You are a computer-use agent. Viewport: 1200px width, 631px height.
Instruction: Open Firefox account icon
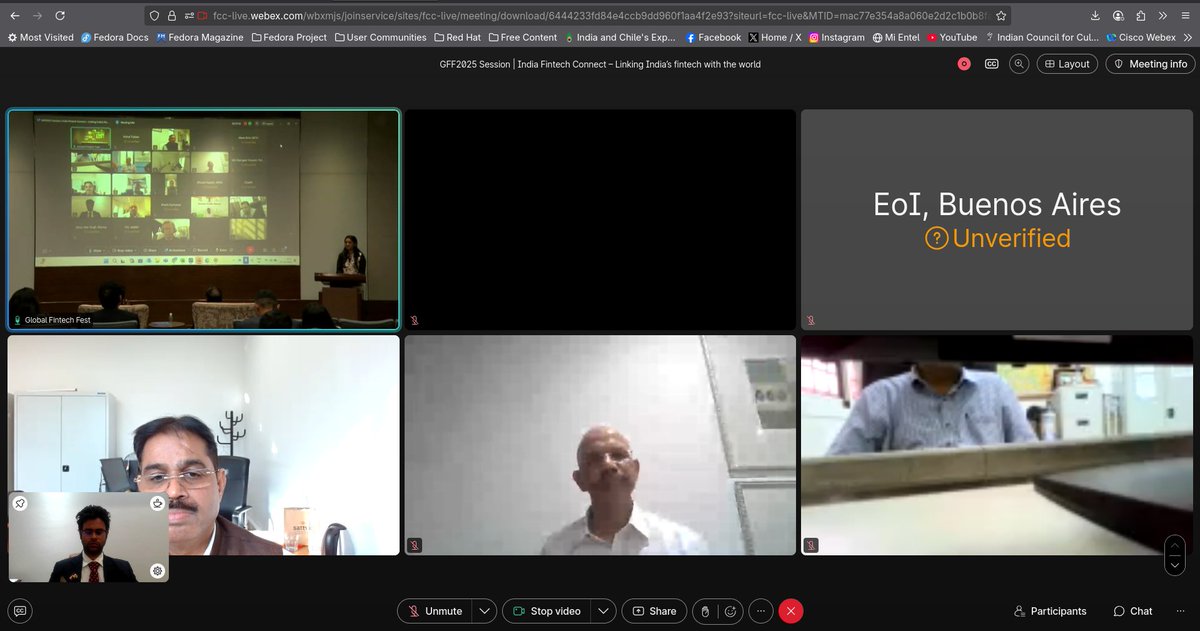1118,15
